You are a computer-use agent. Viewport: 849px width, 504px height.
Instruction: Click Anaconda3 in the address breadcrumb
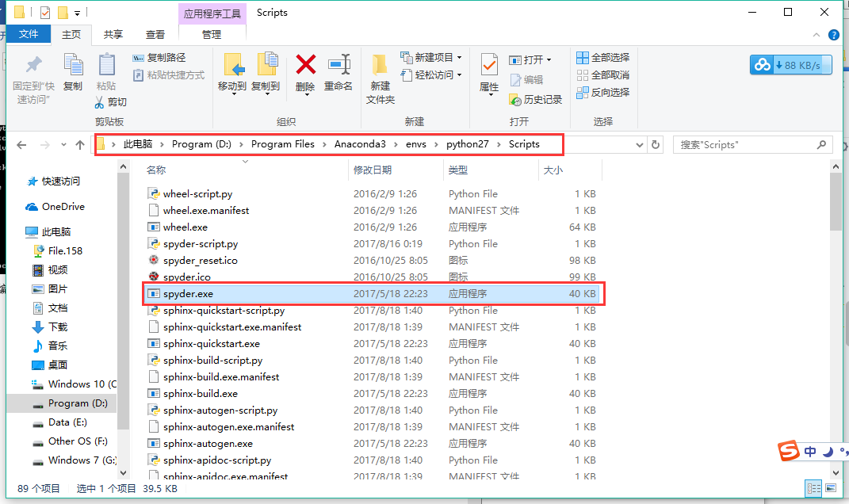click(360, 144)
